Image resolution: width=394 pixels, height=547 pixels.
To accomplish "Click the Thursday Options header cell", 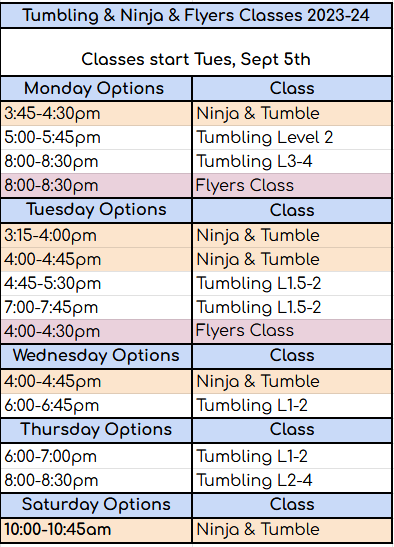I will (96, 430).
